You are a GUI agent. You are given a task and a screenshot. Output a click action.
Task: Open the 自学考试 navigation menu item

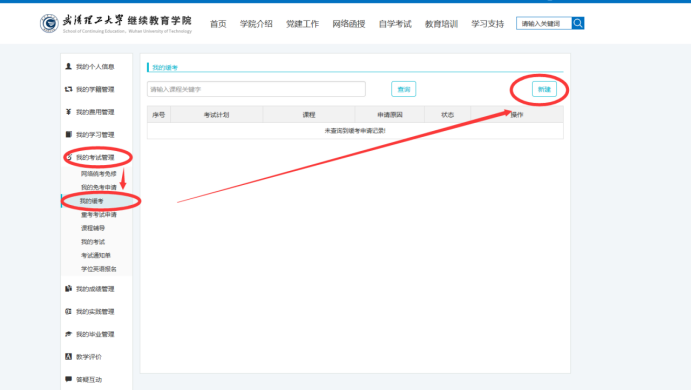395,24
